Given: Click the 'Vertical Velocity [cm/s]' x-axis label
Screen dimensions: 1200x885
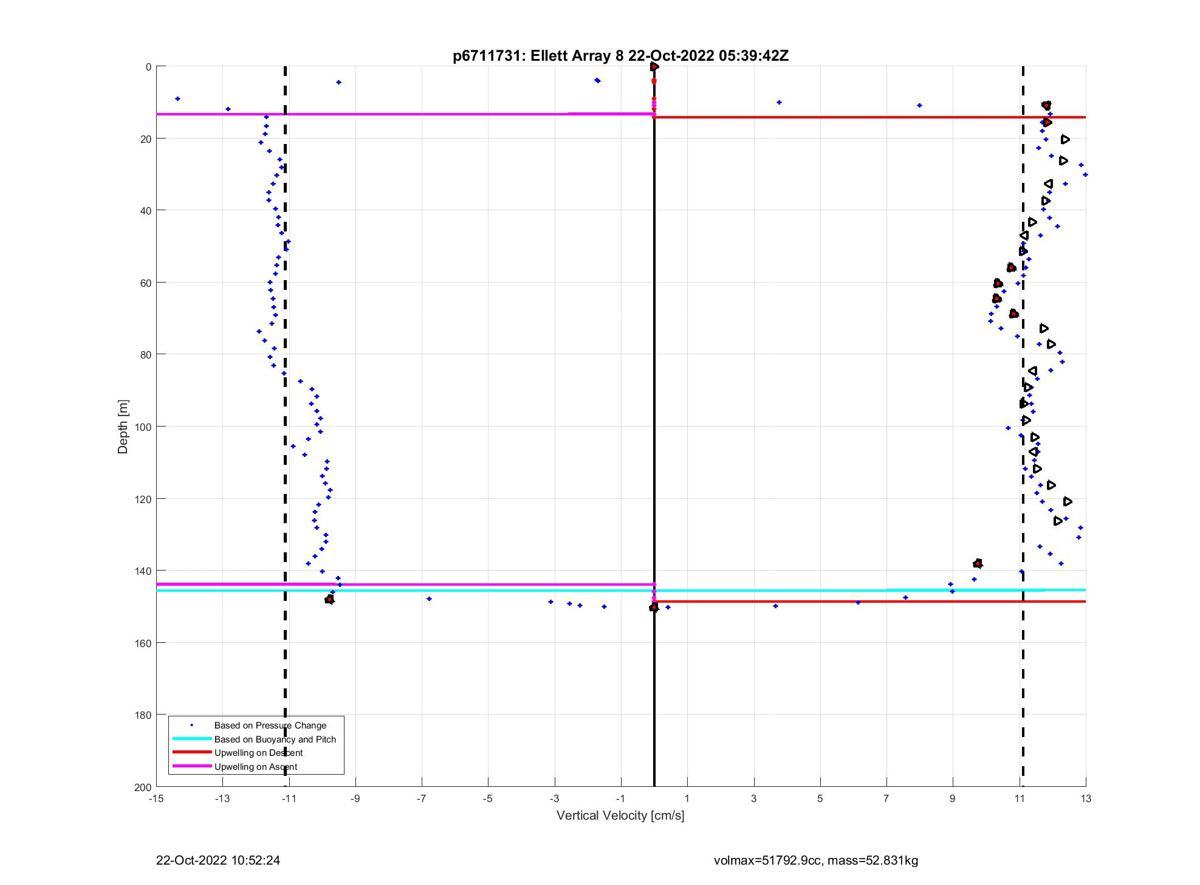Looking at the screenshot, I should tap(620, 815).
